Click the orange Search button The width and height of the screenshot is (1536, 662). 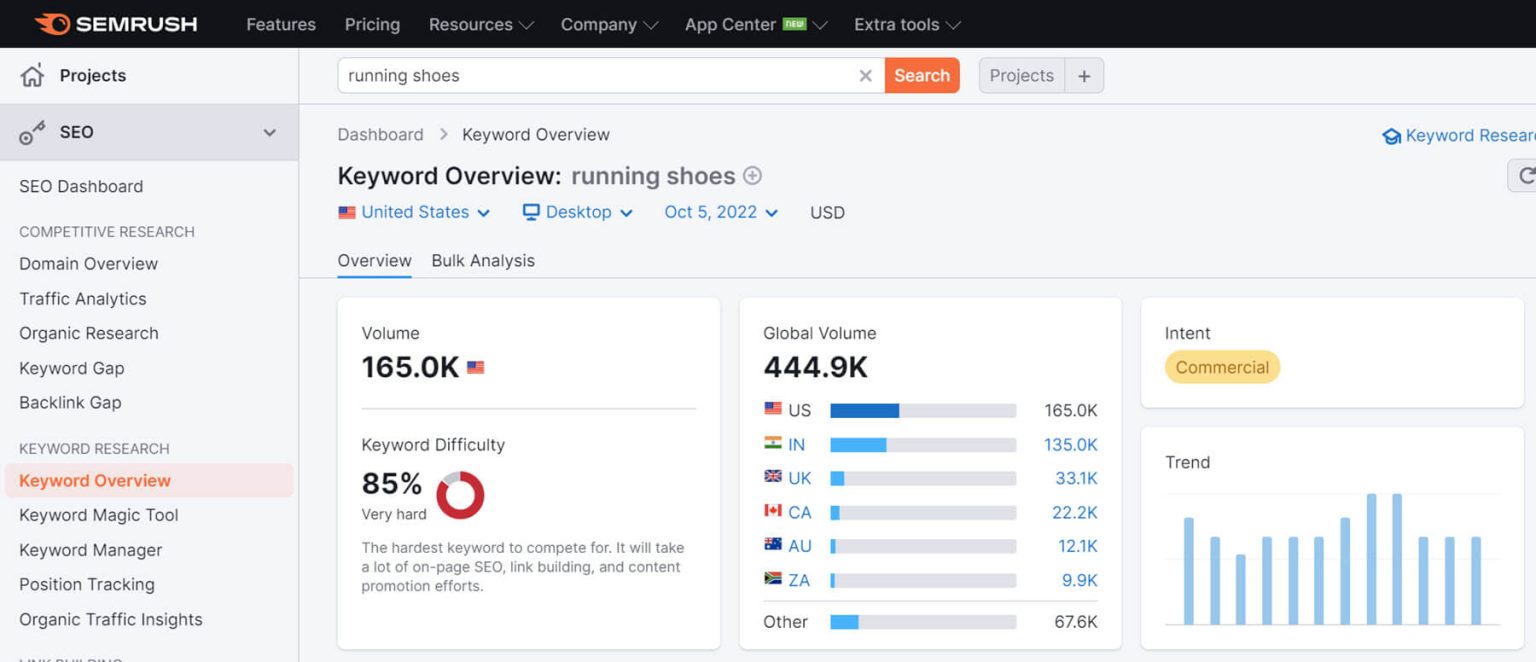click(x=921, y=75)
